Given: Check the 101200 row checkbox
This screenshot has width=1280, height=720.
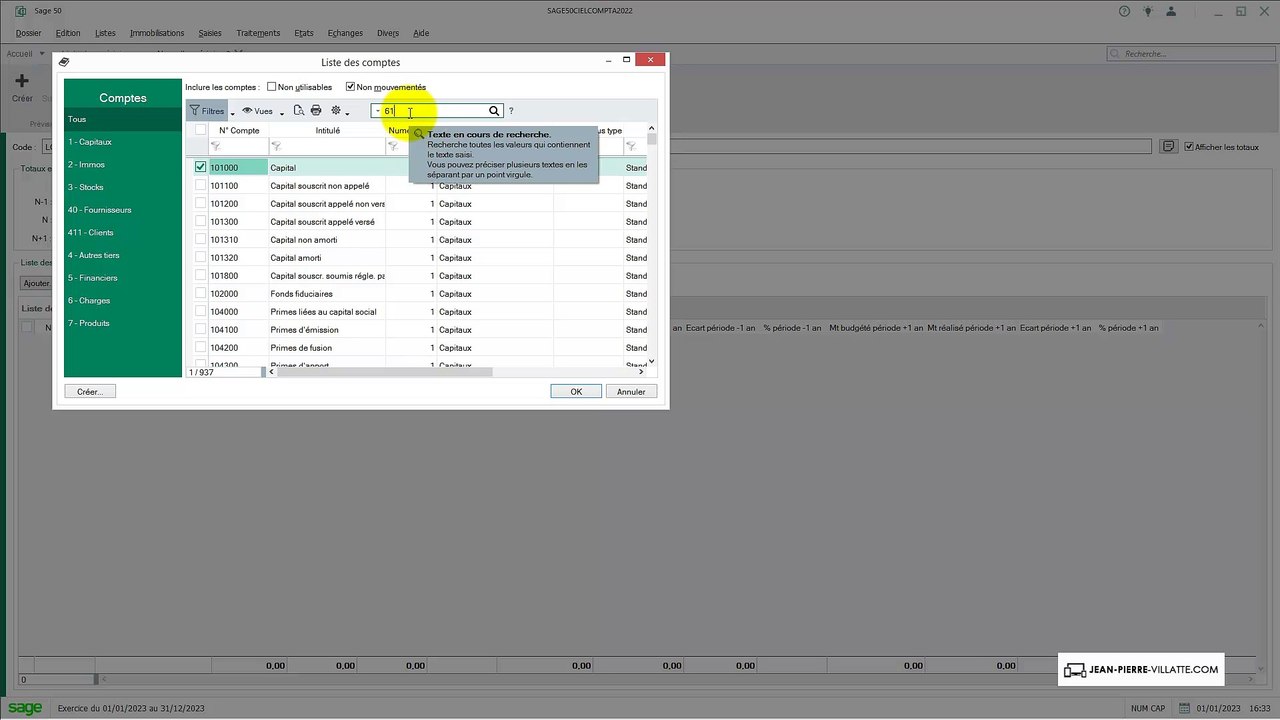Looking at the screenshot, I should [200, 203].
